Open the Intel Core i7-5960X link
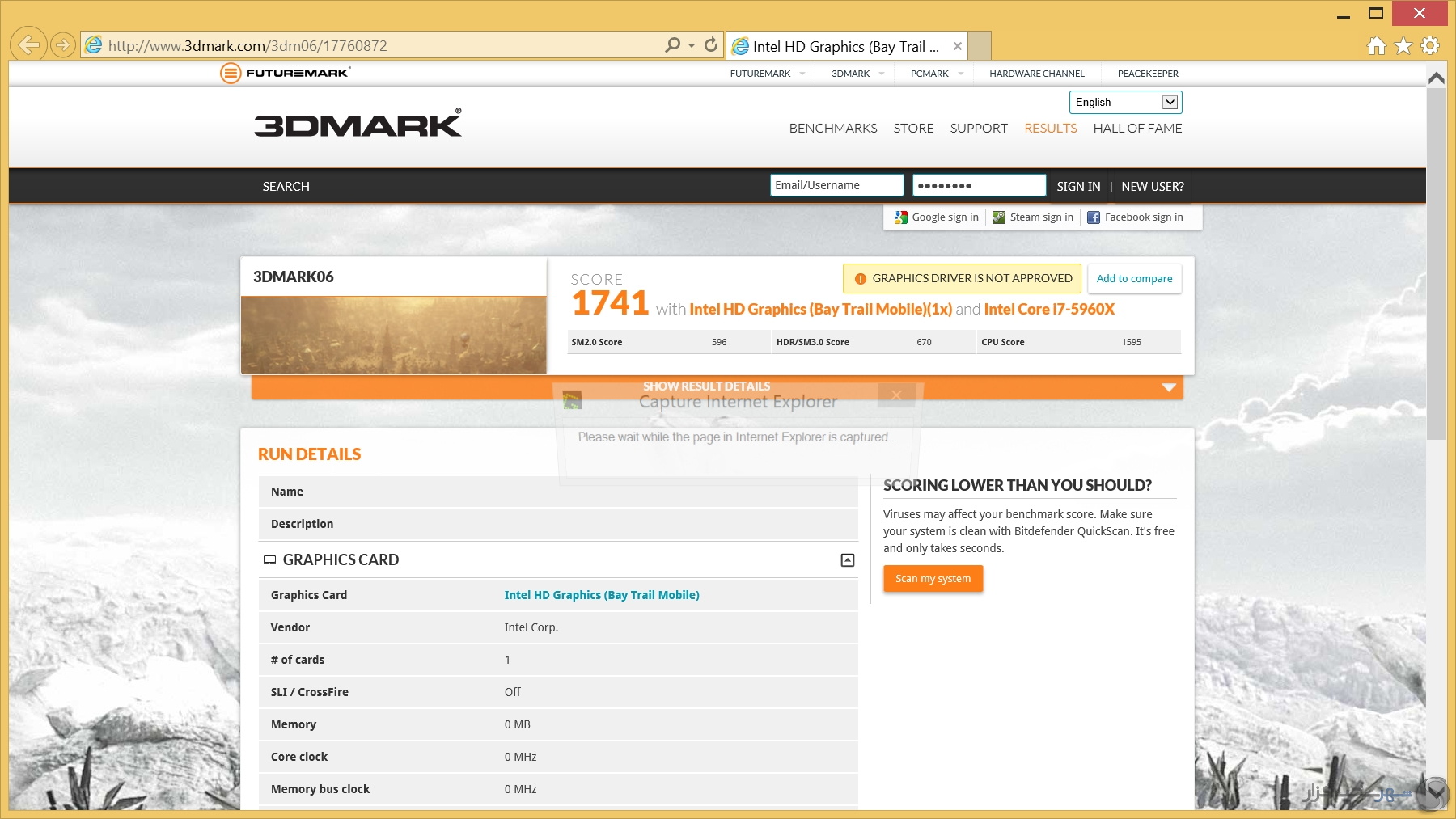Image resolution: width=1456 pixels, height=819 pixels. point(1049,310)
